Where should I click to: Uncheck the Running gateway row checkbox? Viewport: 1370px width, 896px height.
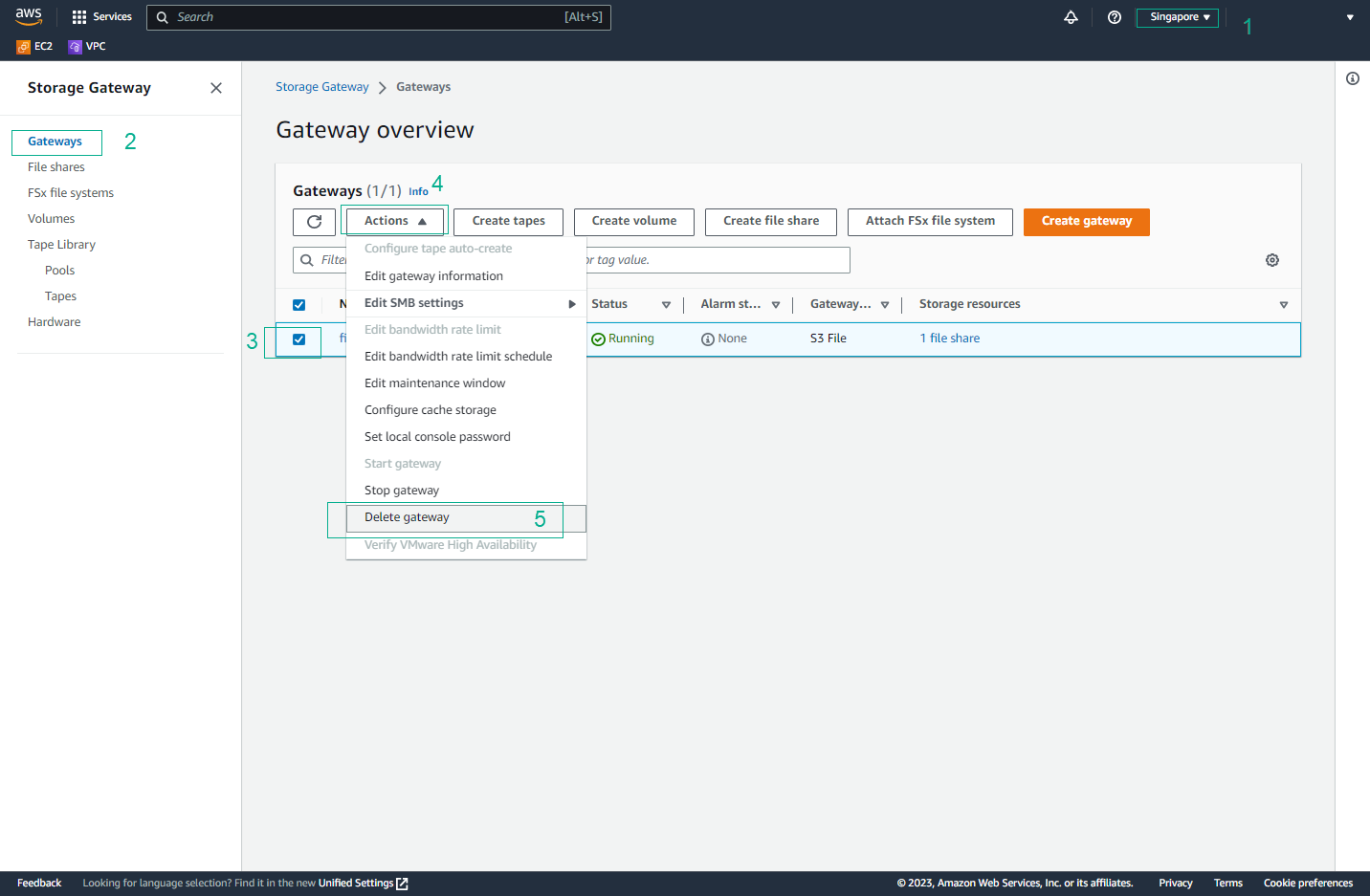pyautogui.click(x=298, y=339)
